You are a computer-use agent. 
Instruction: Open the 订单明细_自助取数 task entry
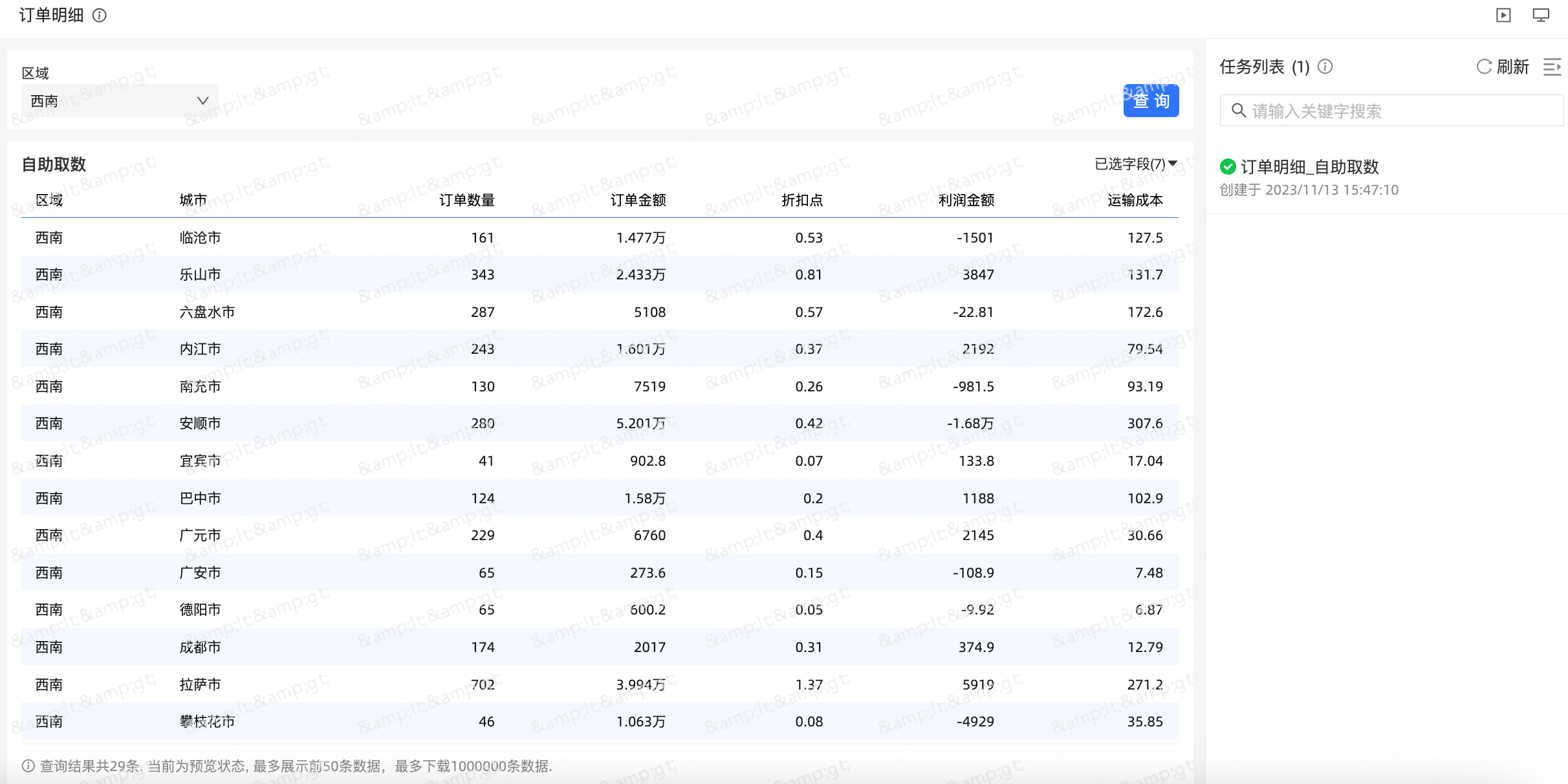1310,167
